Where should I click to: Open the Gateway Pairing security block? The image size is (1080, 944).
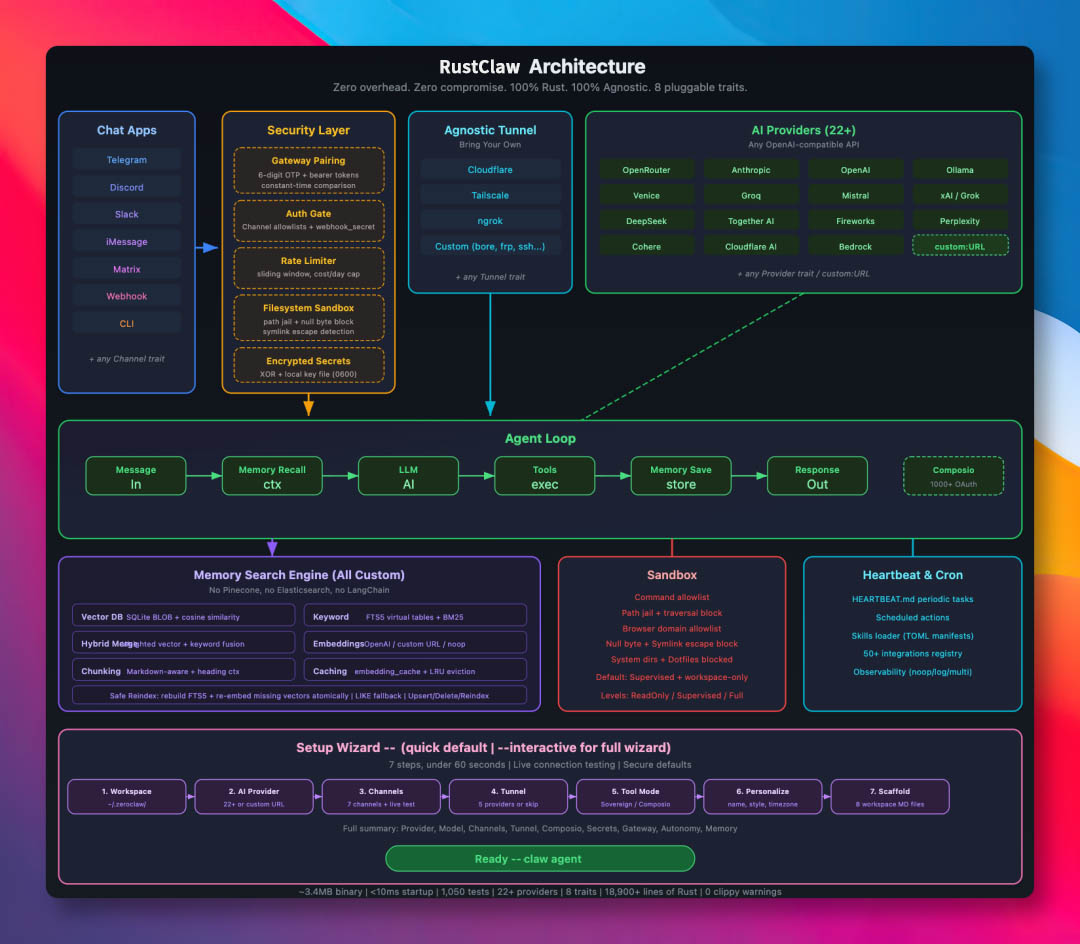coord(308,172)
